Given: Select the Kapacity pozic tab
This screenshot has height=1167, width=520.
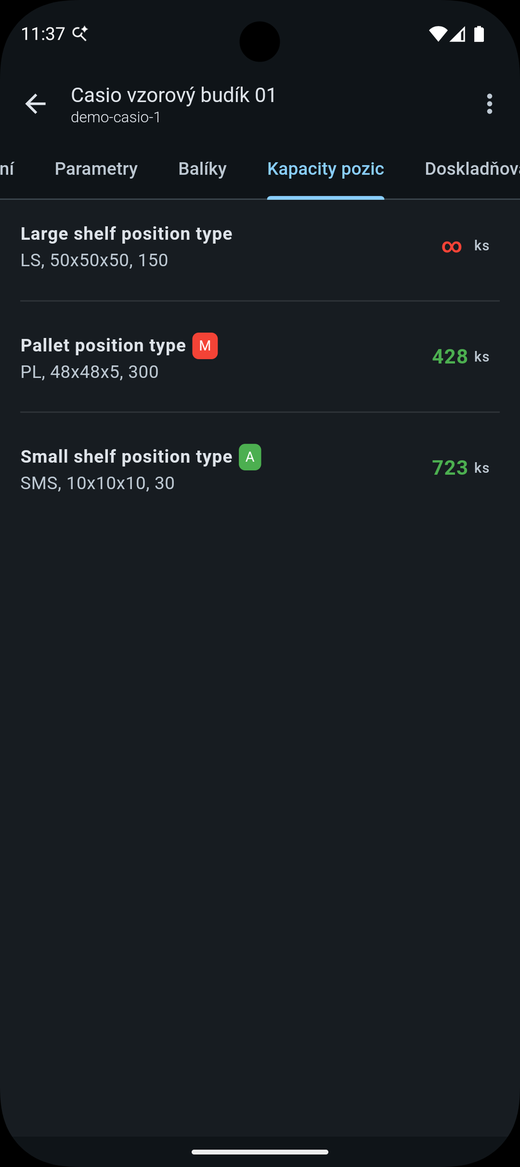Looking at the screenshot, I should (x=326, y=169).
